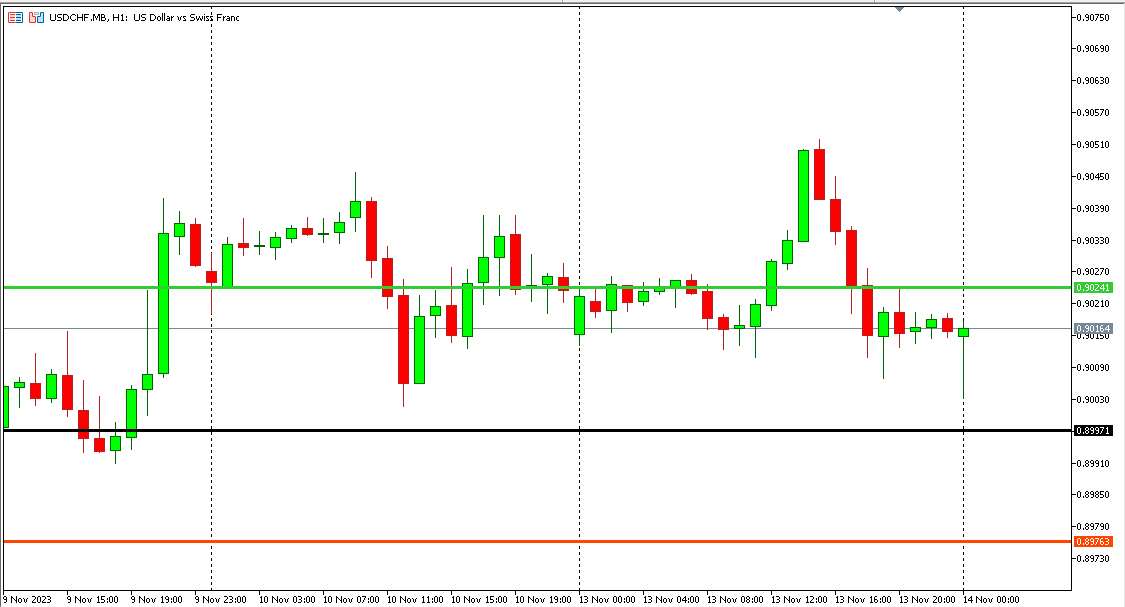Click the 10 Nov 07:00 time label
Image resolution: width=1125 pixels, height=607 pixels.
click(x=351, y=600)
